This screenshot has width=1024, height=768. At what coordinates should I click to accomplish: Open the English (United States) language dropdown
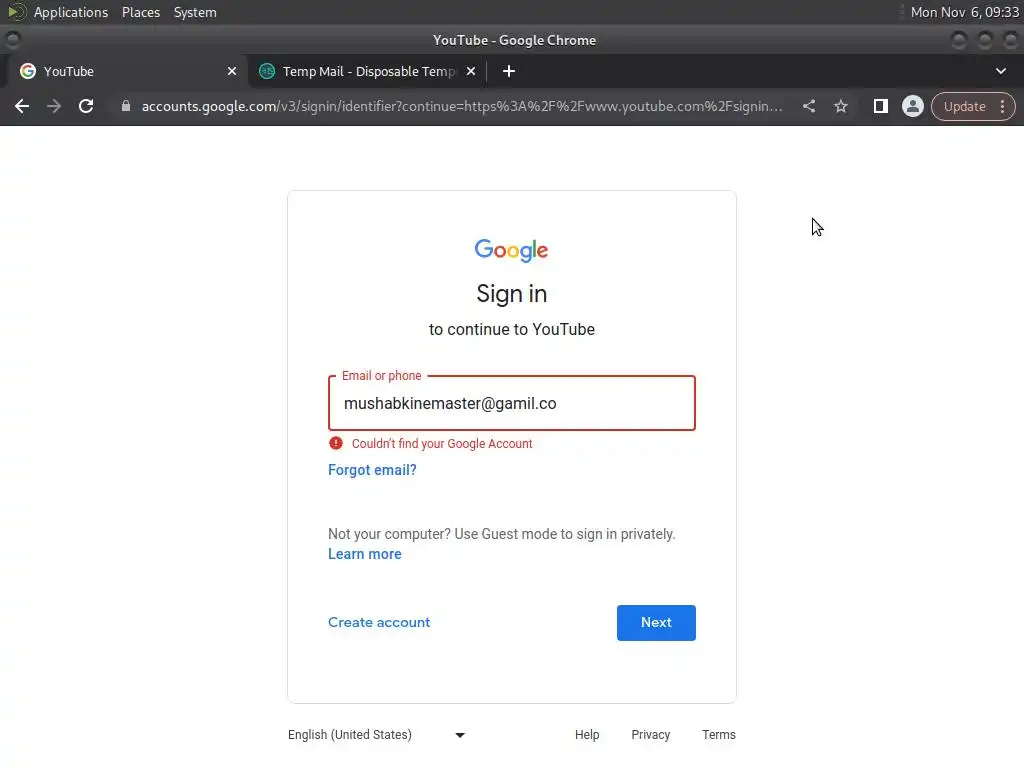pyautogui.click(x=376, y=735)
